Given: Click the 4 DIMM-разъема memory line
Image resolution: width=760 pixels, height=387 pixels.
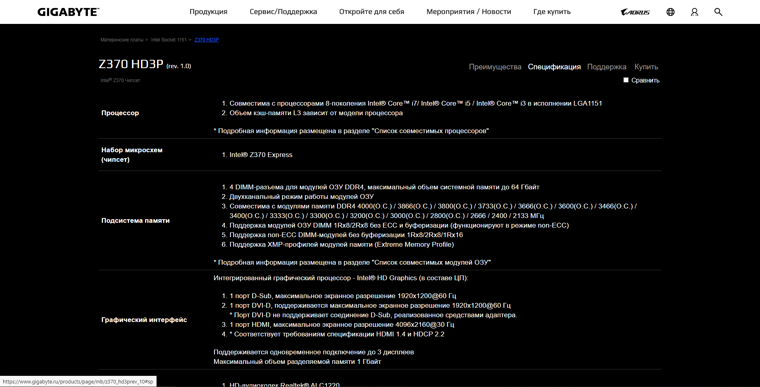Looking at the screenshot, I should pyautogui.click(x=384, y=187).
